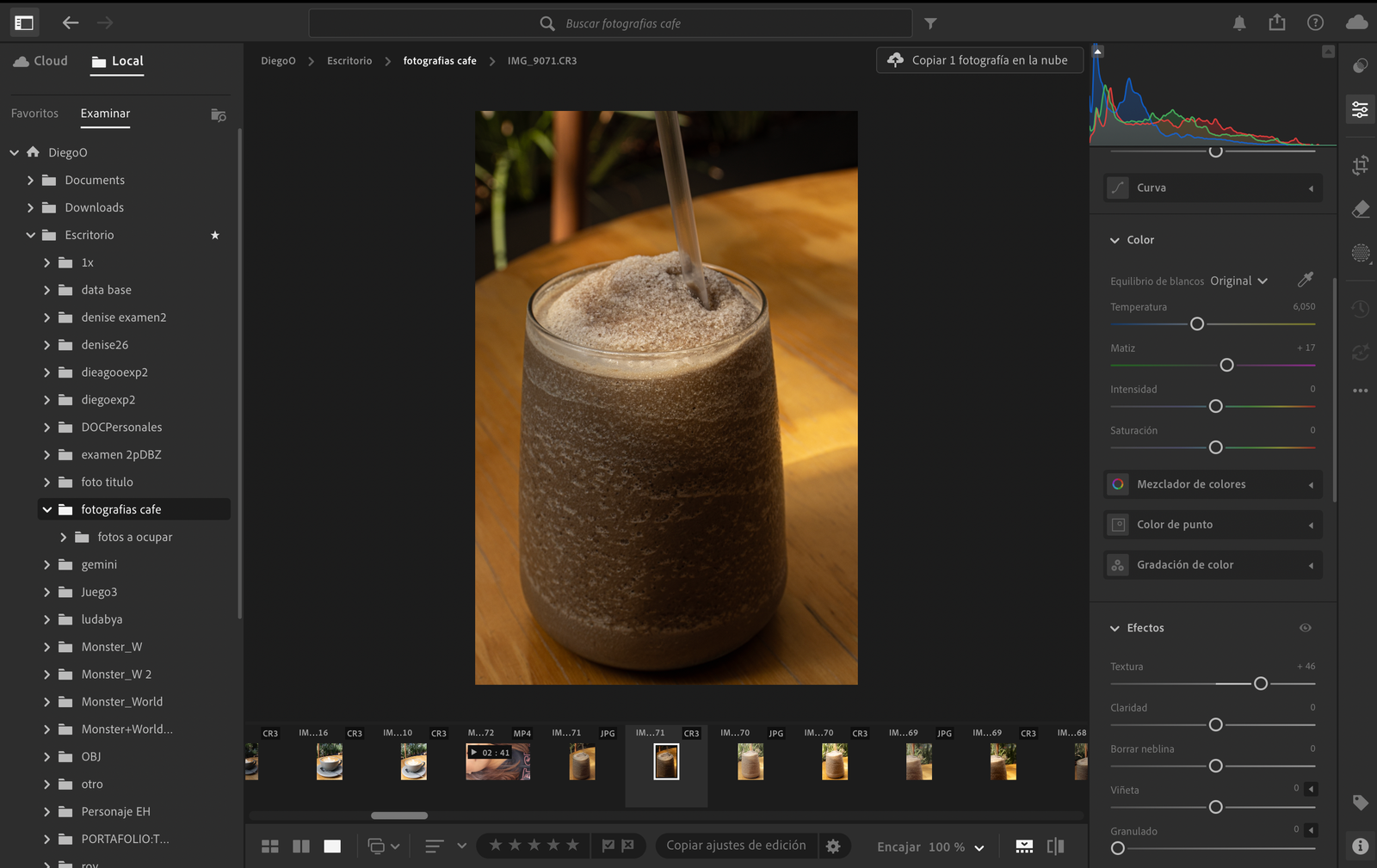Click 'Copiar 1 fotografía en la nube'
The width and height of the screenshot is (1377, 868).
coord(979,60)
